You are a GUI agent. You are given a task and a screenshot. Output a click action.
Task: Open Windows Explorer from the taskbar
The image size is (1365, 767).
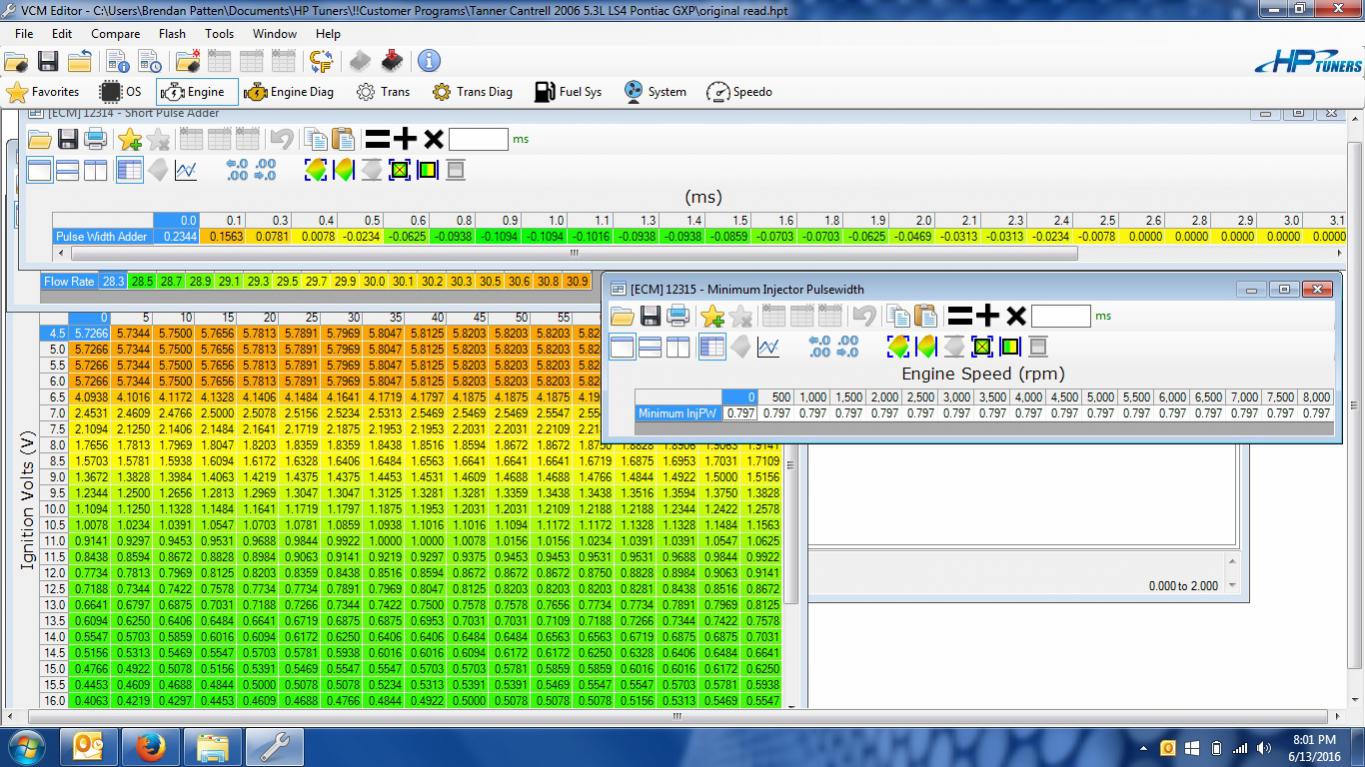tap(212, 747)
